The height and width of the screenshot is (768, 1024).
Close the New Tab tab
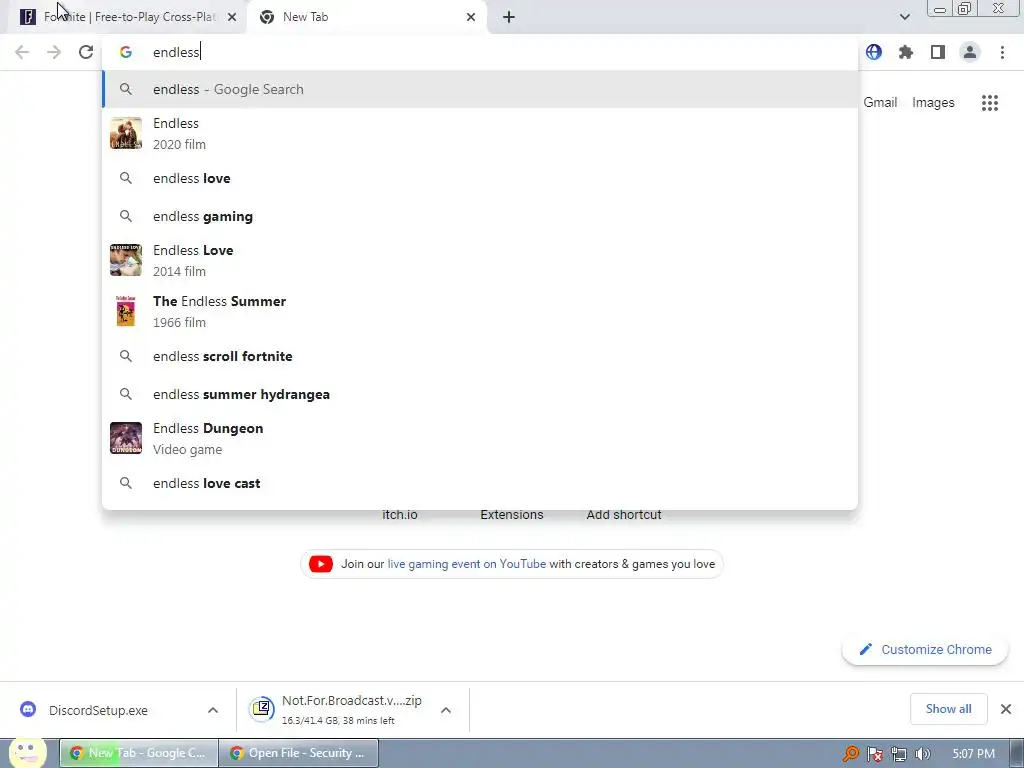click(x=471, y=17)
